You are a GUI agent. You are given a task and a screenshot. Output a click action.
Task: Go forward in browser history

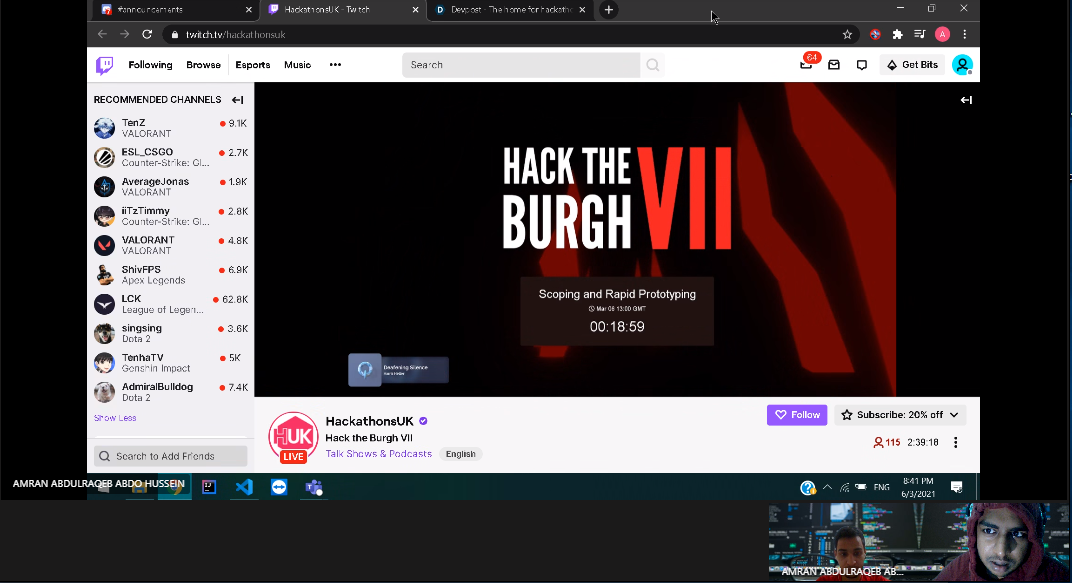(124, 34)
